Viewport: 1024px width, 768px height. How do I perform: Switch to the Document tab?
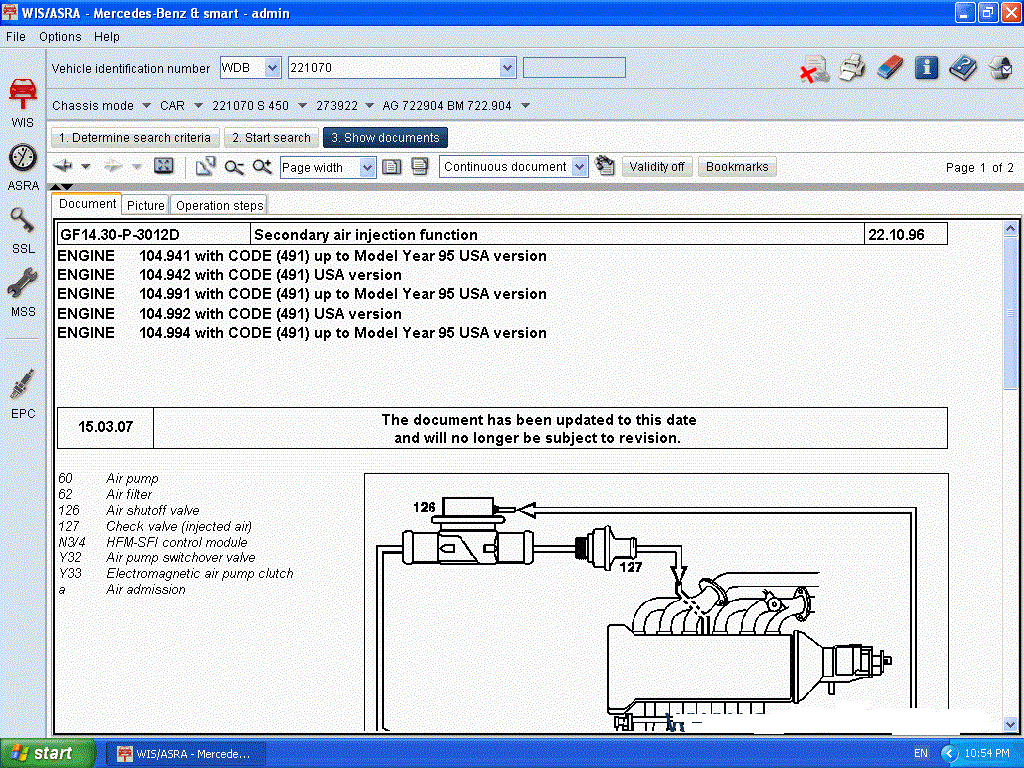(x=87, y=204)
